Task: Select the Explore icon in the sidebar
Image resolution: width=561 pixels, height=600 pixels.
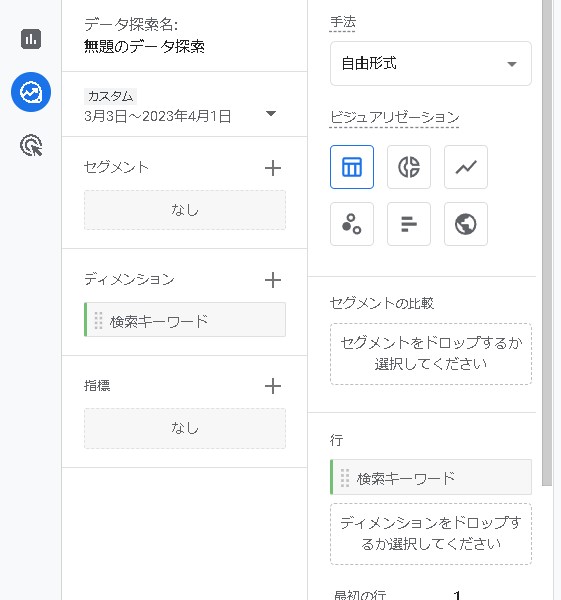Action: [31, 92]
